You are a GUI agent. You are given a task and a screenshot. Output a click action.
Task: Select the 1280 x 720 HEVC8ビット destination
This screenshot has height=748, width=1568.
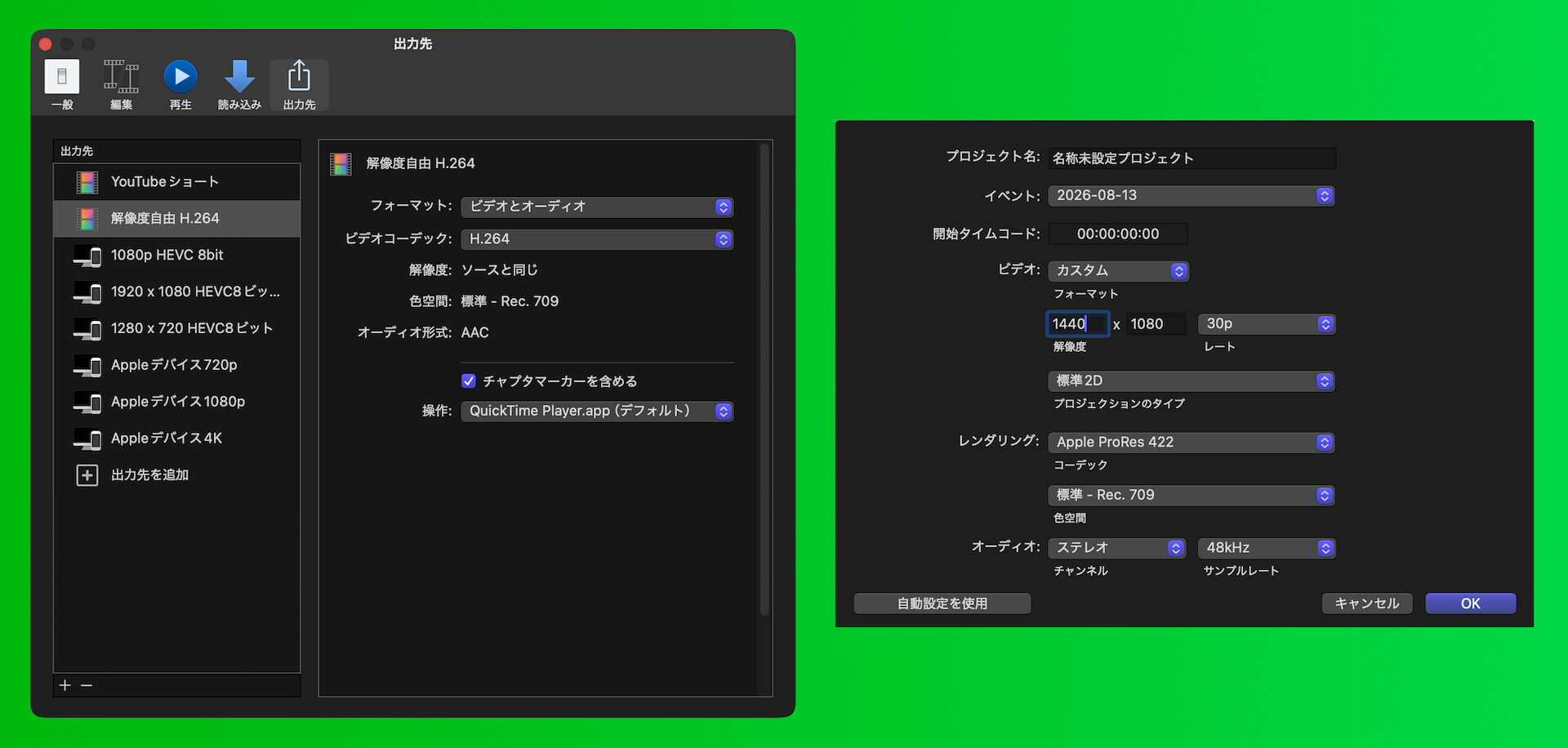[177, 328]
